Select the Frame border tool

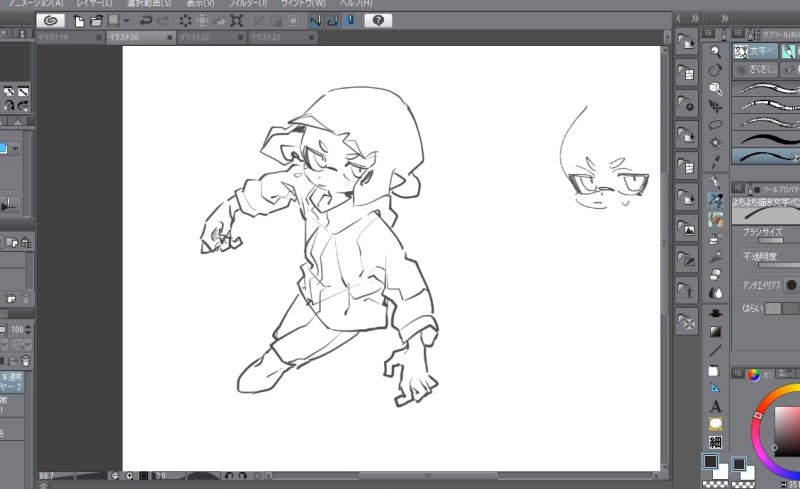pyautogui.click(x=715, y=370)
